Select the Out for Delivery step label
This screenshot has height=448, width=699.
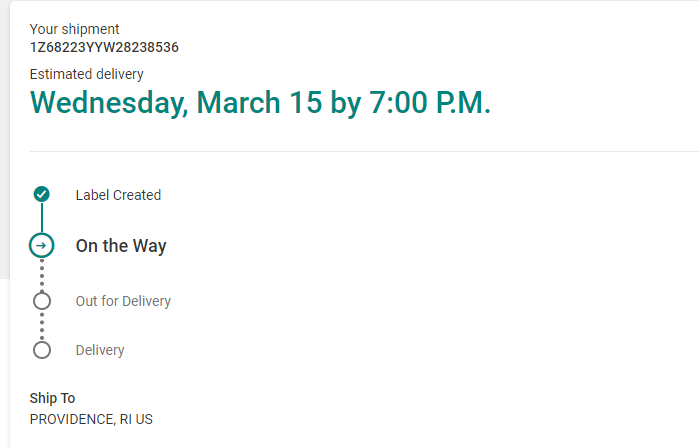[x=123, y=301]
